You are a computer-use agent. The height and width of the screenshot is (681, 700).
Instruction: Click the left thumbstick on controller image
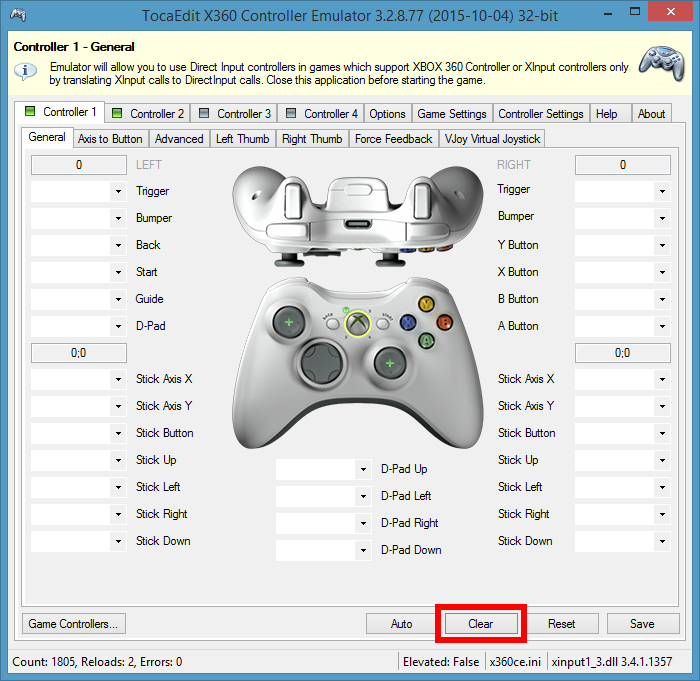click(x=289, y=322)
